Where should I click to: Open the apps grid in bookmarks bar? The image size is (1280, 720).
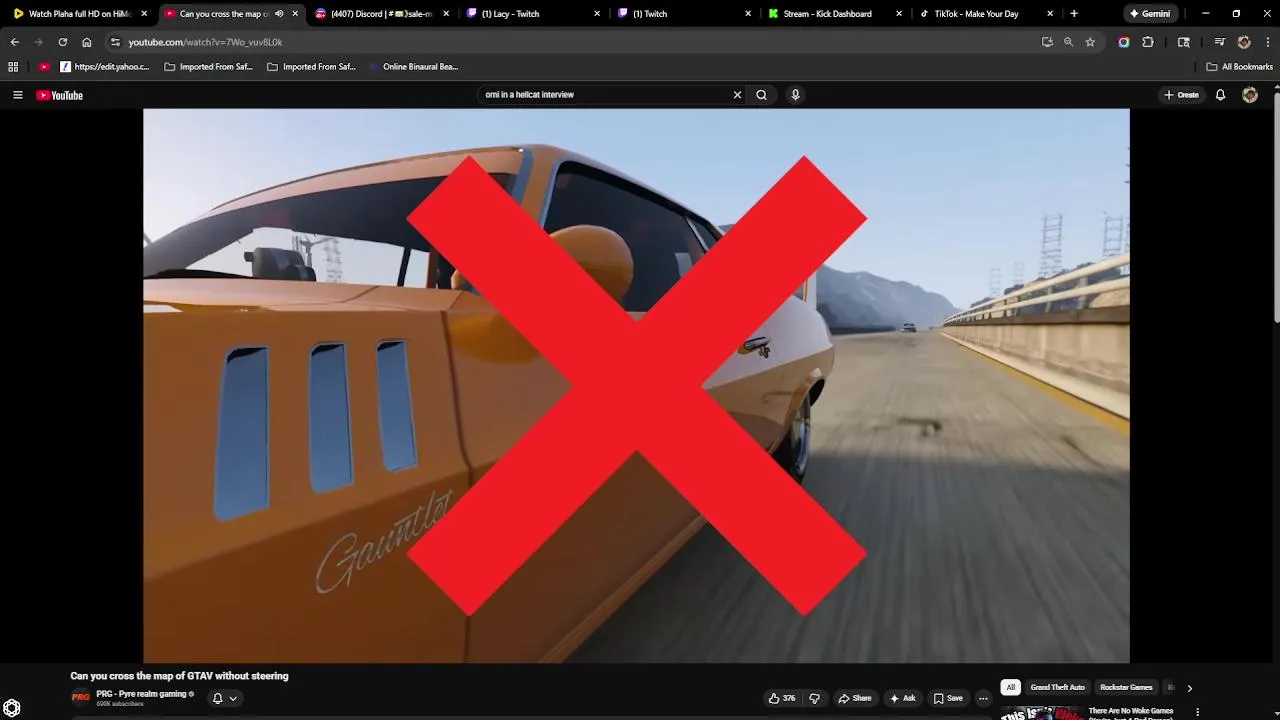13,67
